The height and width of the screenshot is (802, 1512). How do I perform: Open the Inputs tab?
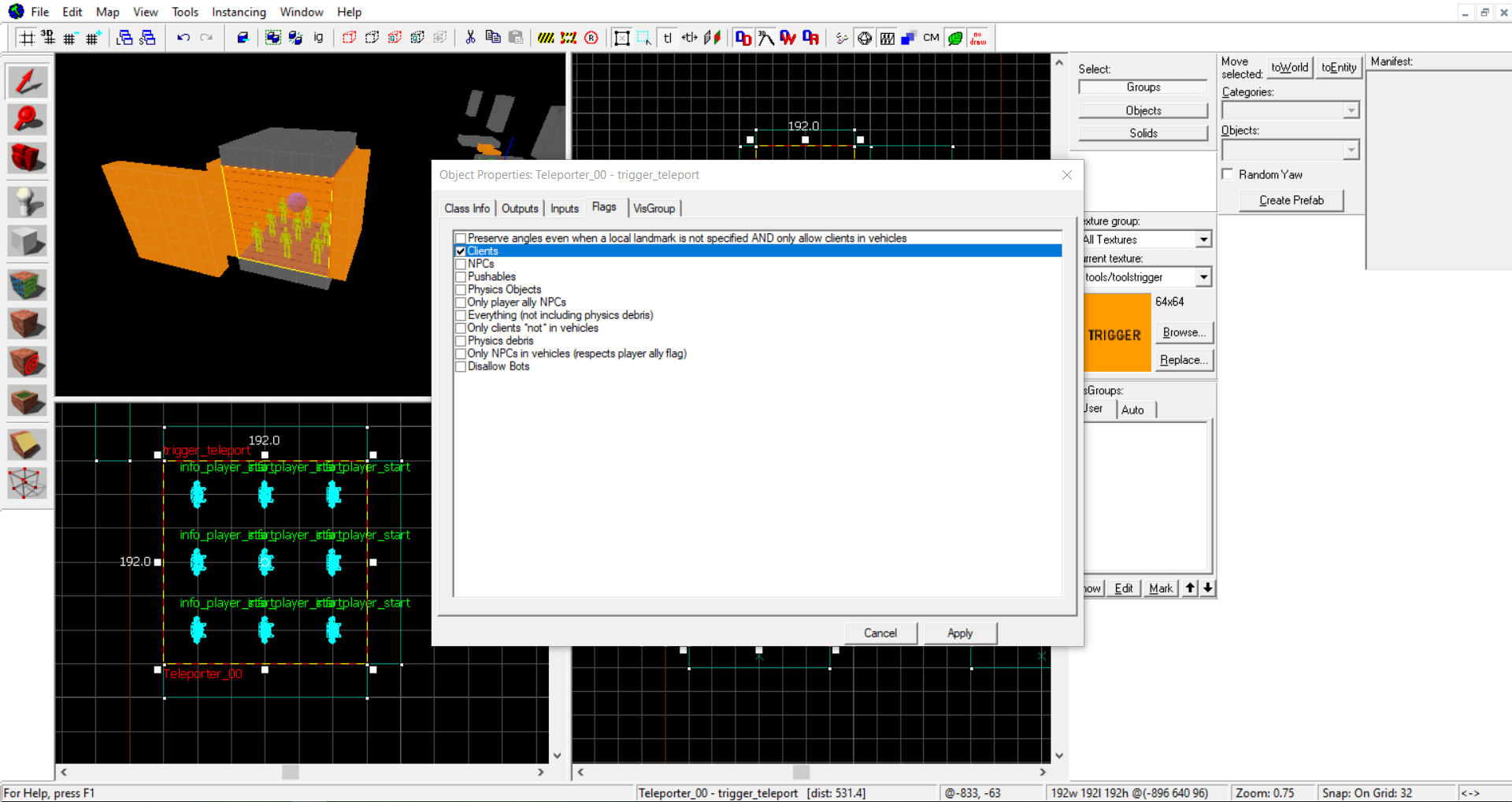[565, 208]
